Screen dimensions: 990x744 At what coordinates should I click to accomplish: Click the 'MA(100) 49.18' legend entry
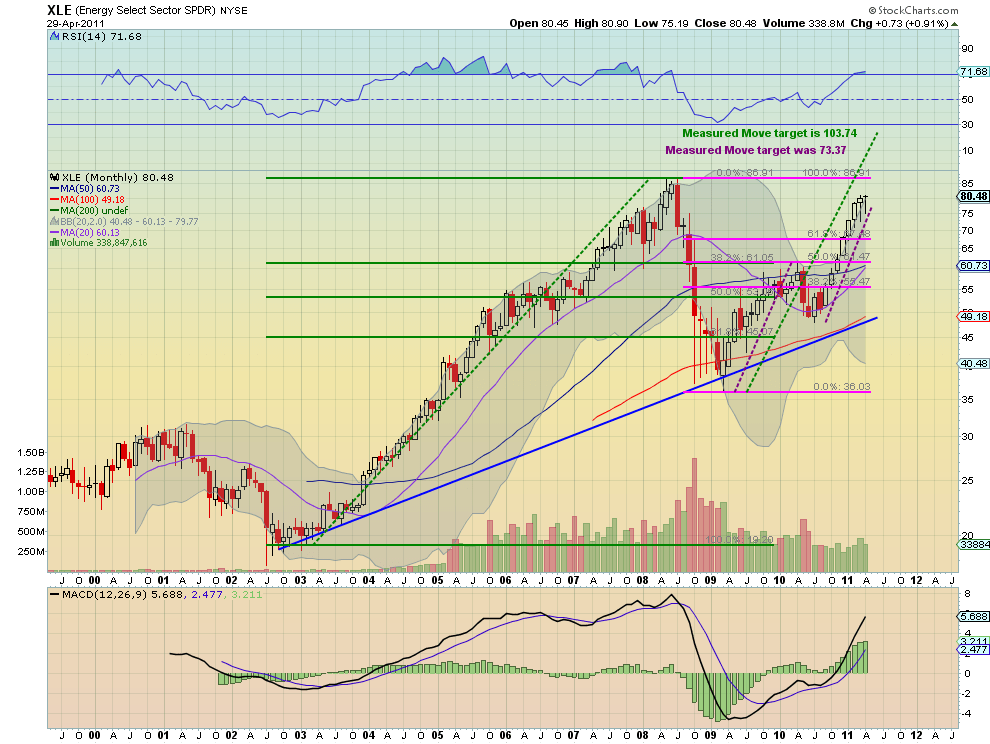coord(92,200)
